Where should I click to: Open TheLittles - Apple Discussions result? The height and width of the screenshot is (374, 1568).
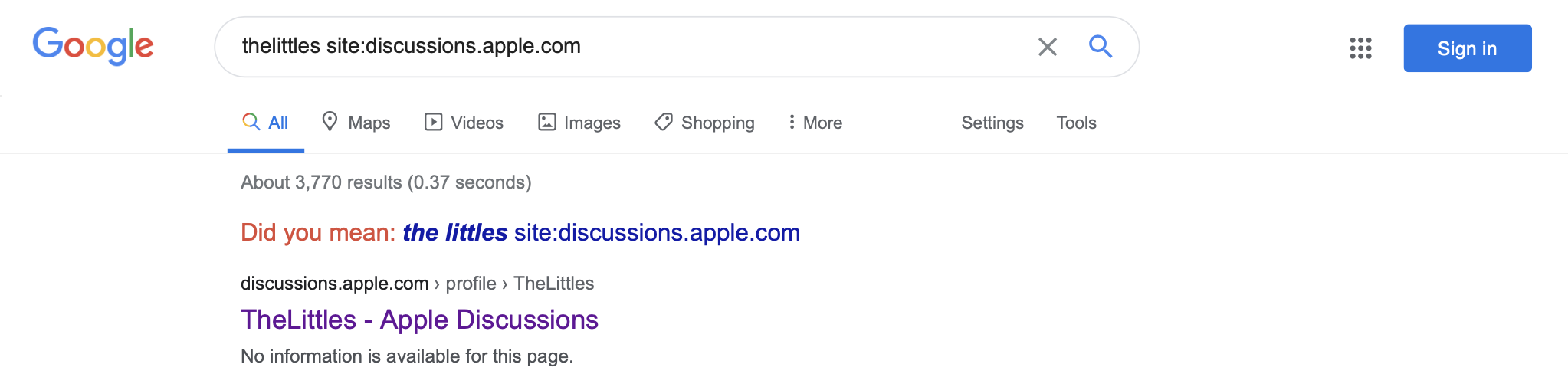(x=419, y=320)
